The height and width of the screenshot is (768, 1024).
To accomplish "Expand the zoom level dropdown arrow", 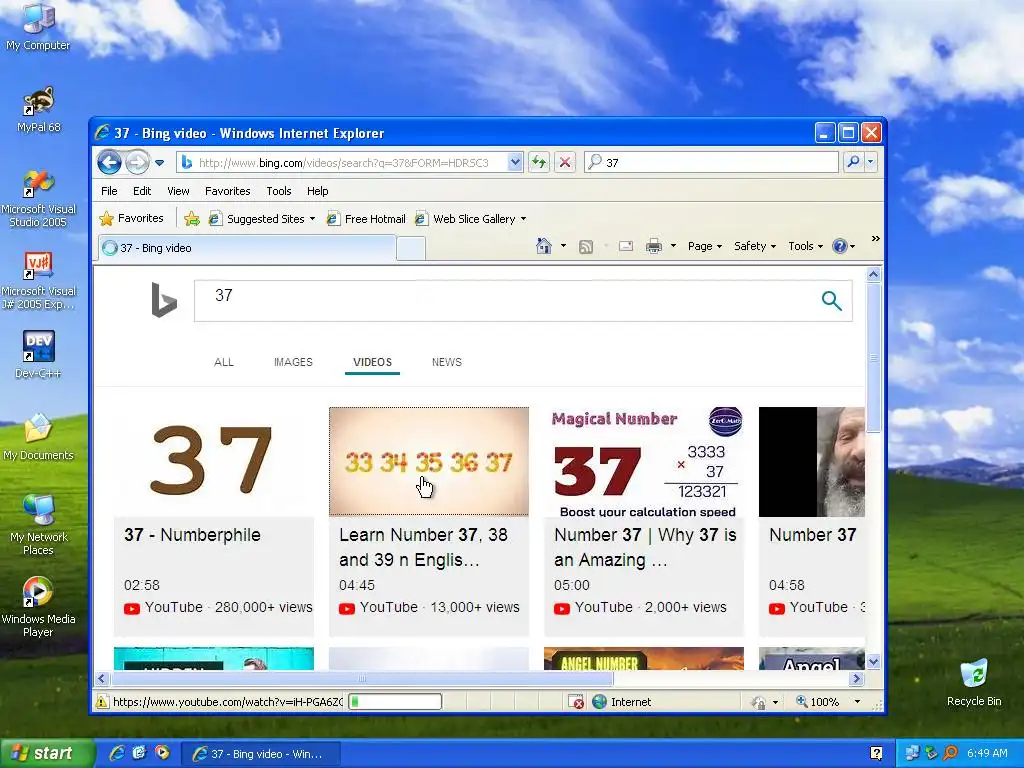I will pyautogui.click(x=857, y=702).
